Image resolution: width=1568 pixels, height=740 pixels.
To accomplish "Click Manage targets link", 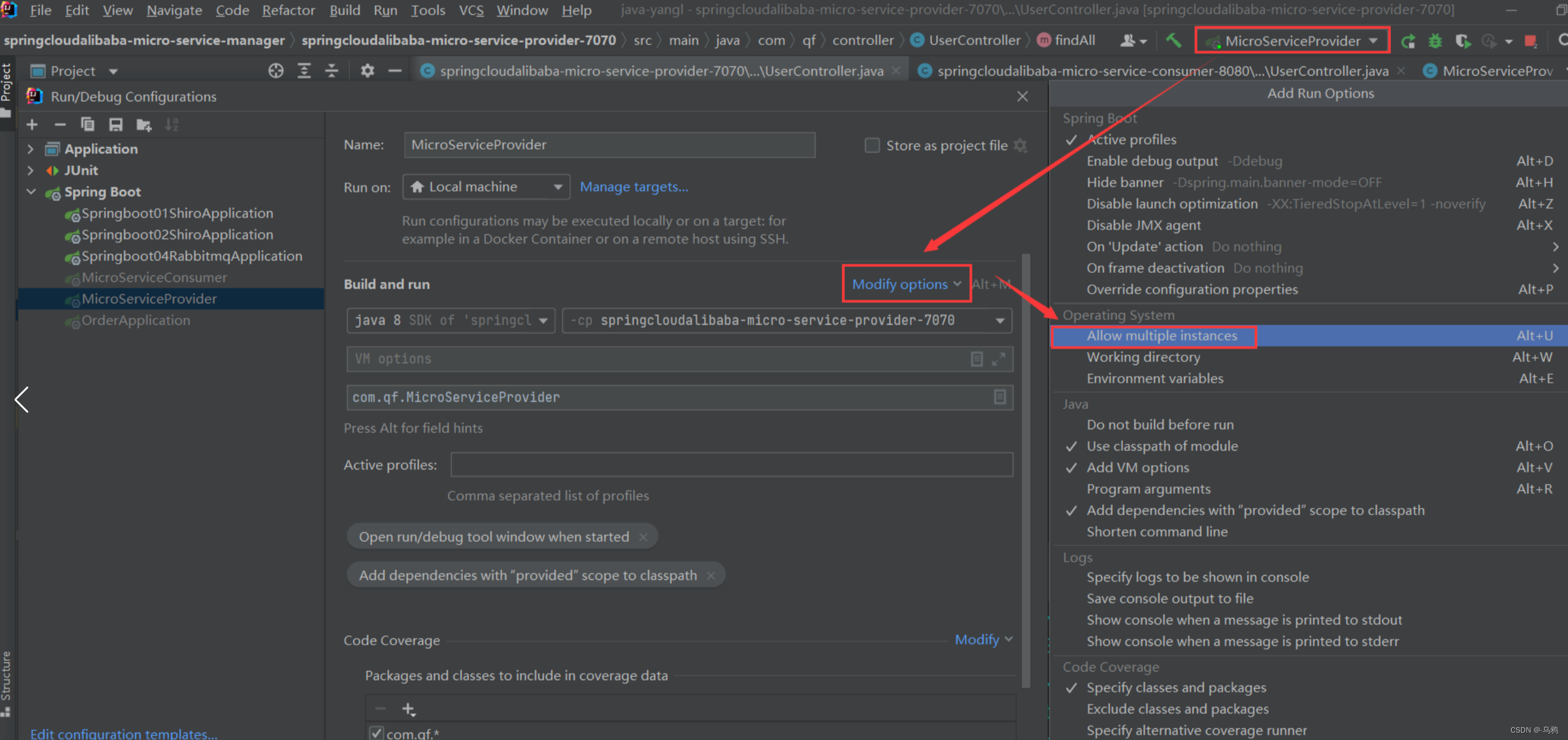I will (634, 187).
